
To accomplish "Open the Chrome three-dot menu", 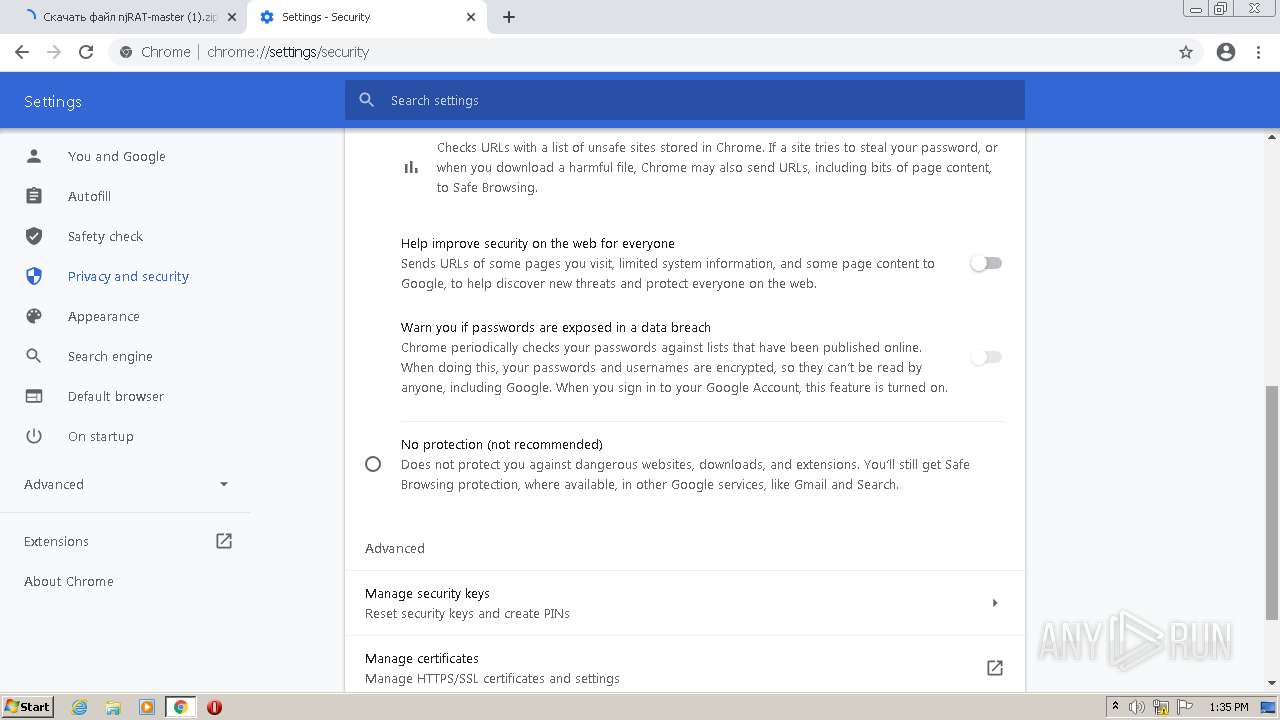I will (x=1259, y=52).
